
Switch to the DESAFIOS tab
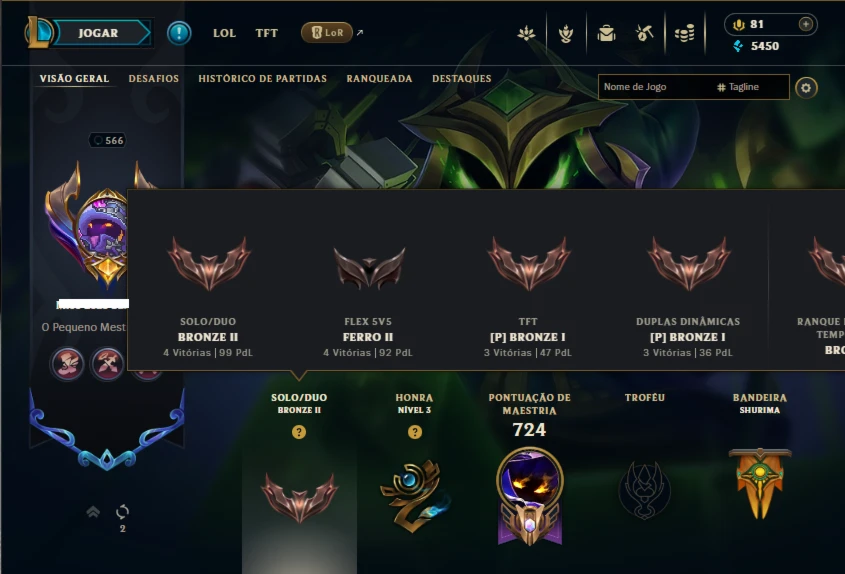click(154, 79)
